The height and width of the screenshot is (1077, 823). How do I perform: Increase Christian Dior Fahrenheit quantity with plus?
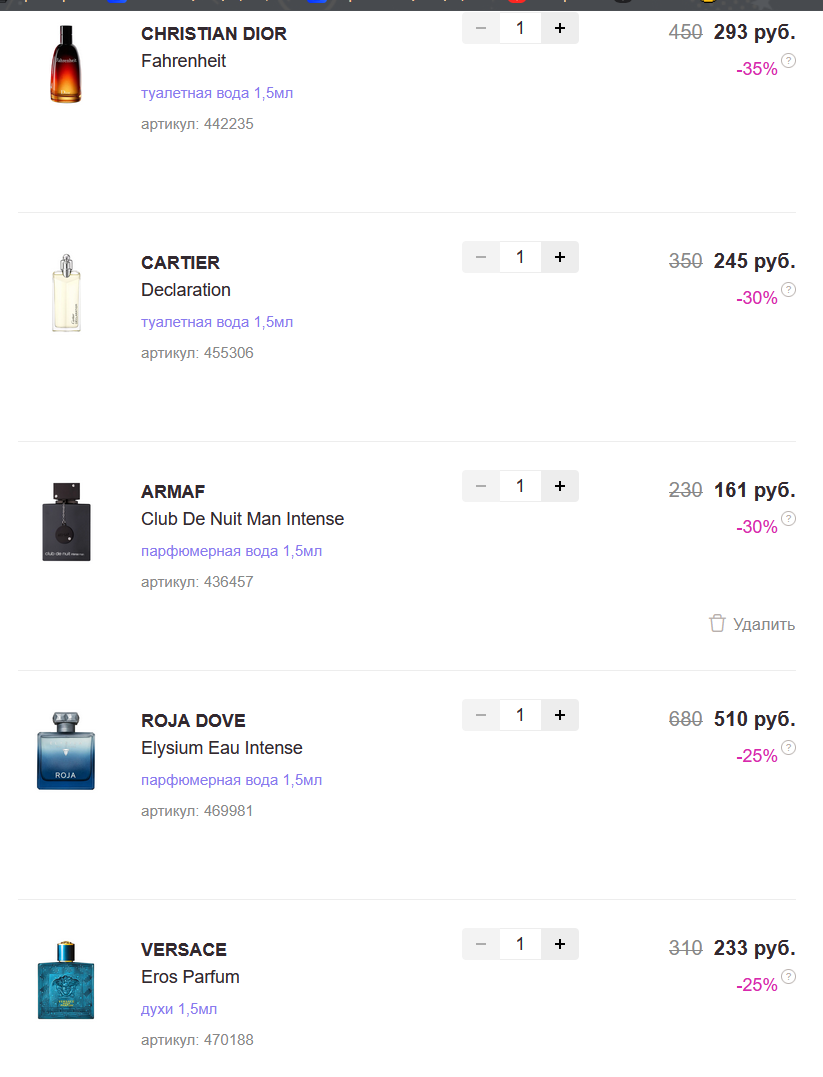pyautogui.click(x=559, y=28)
